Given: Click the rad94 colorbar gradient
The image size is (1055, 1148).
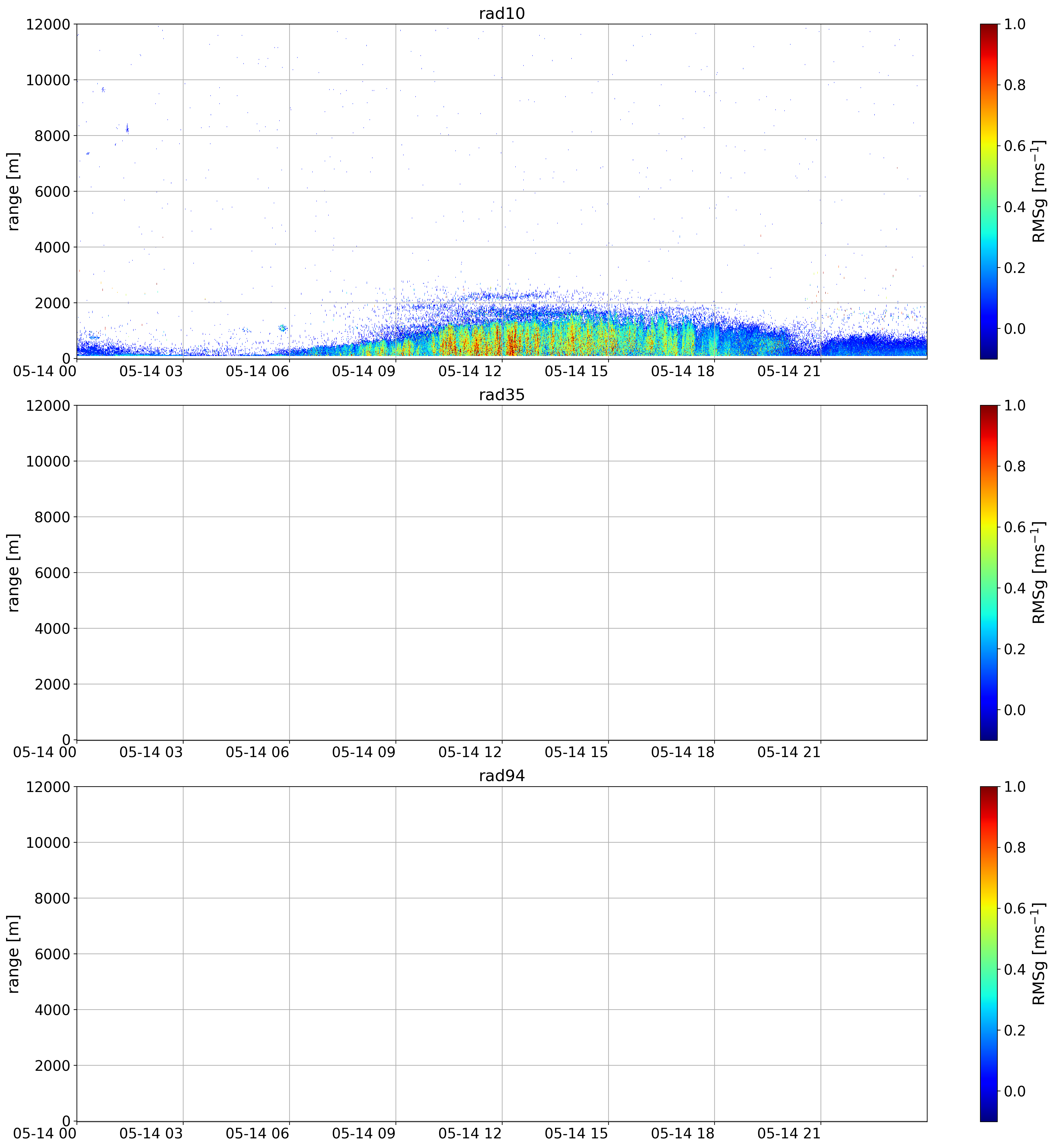Looking at the screenshot, I should 988,953.
